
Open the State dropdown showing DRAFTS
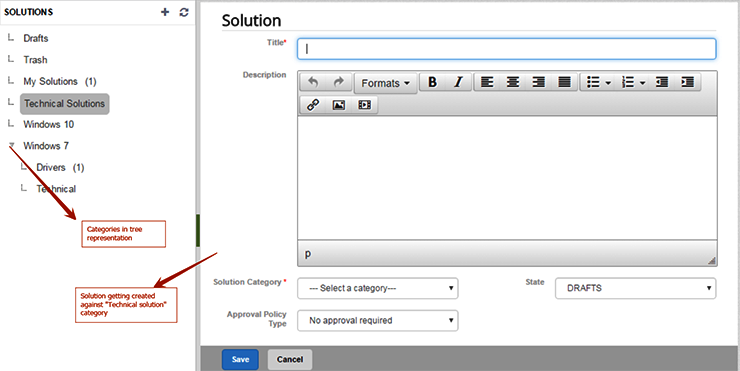coord(635,288)
